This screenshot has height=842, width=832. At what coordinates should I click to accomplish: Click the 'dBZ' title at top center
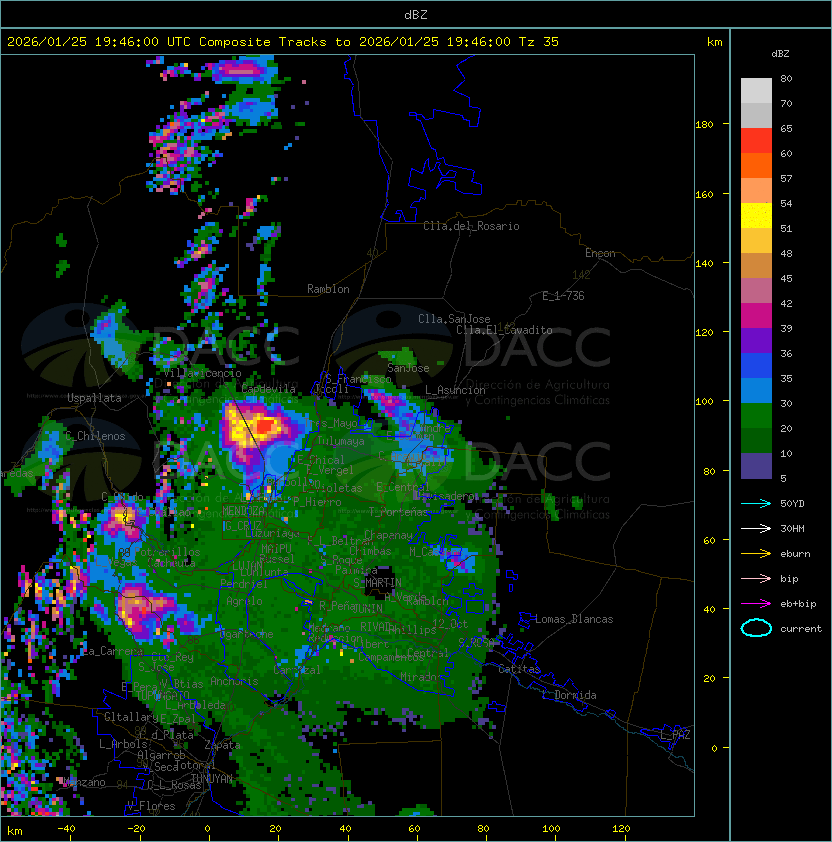[x=416, y=15]
